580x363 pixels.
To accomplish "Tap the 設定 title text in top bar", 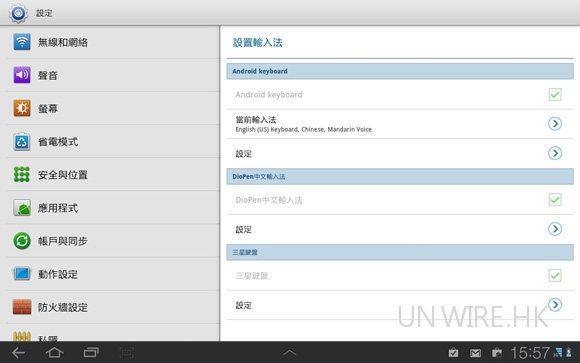I will click(x=44, y=13).
